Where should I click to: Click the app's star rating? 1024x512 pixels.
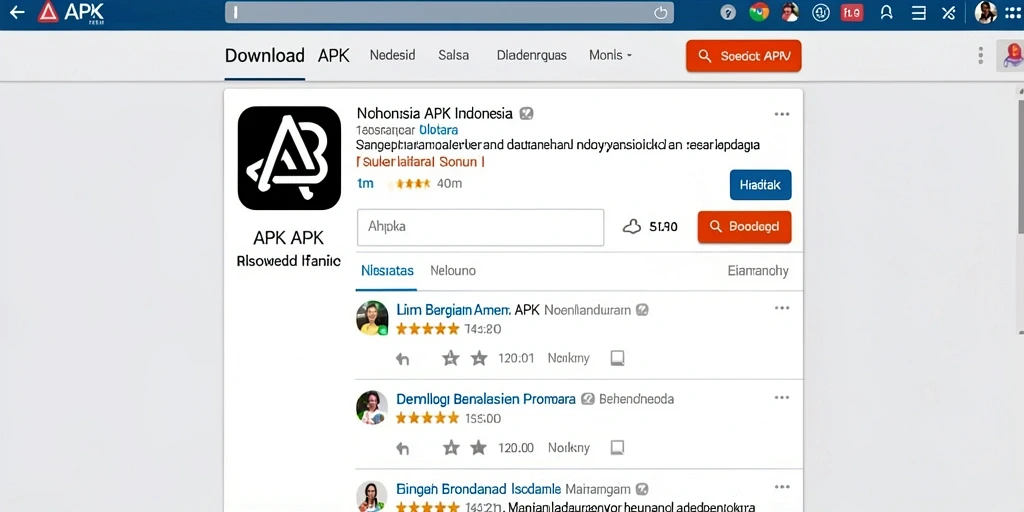pos(413,184)
